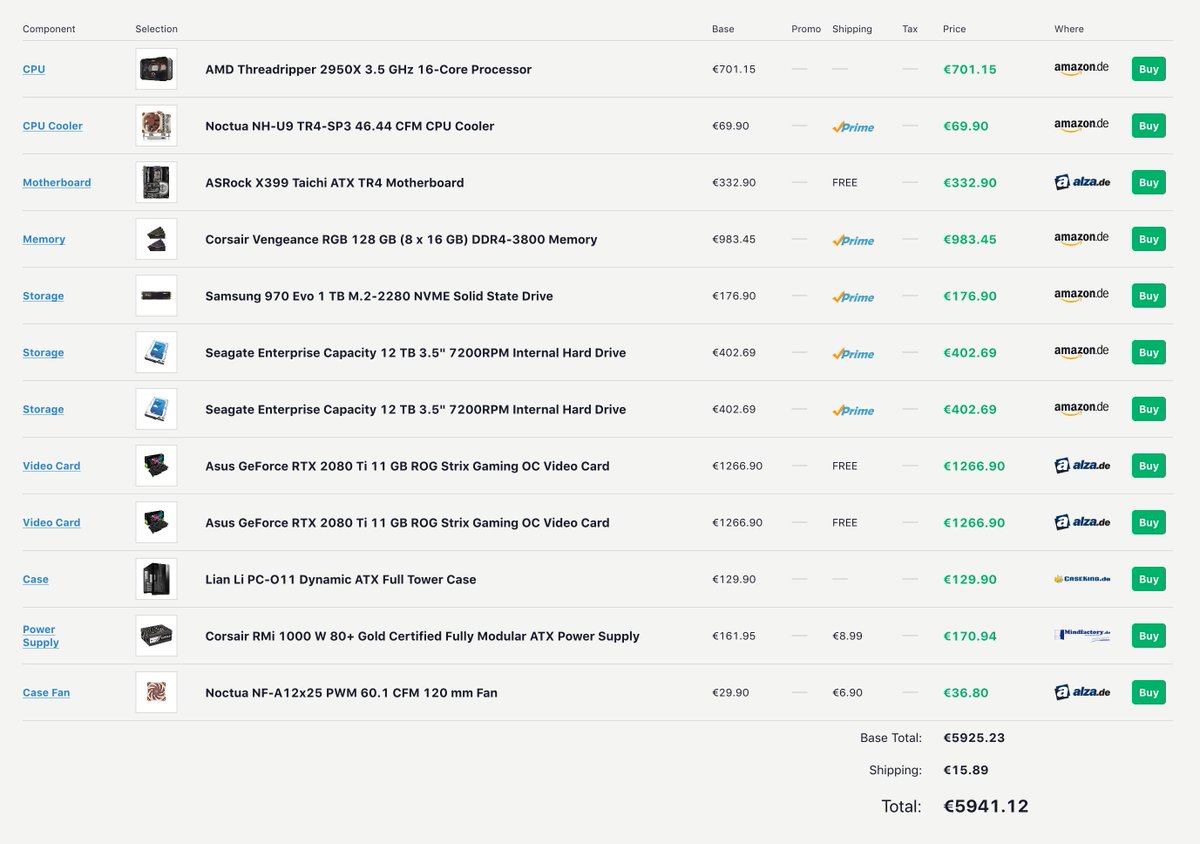1200x844 pixels.
Task: Open ASRock X399 Taichi product name
Action: [x=334, y=182]
